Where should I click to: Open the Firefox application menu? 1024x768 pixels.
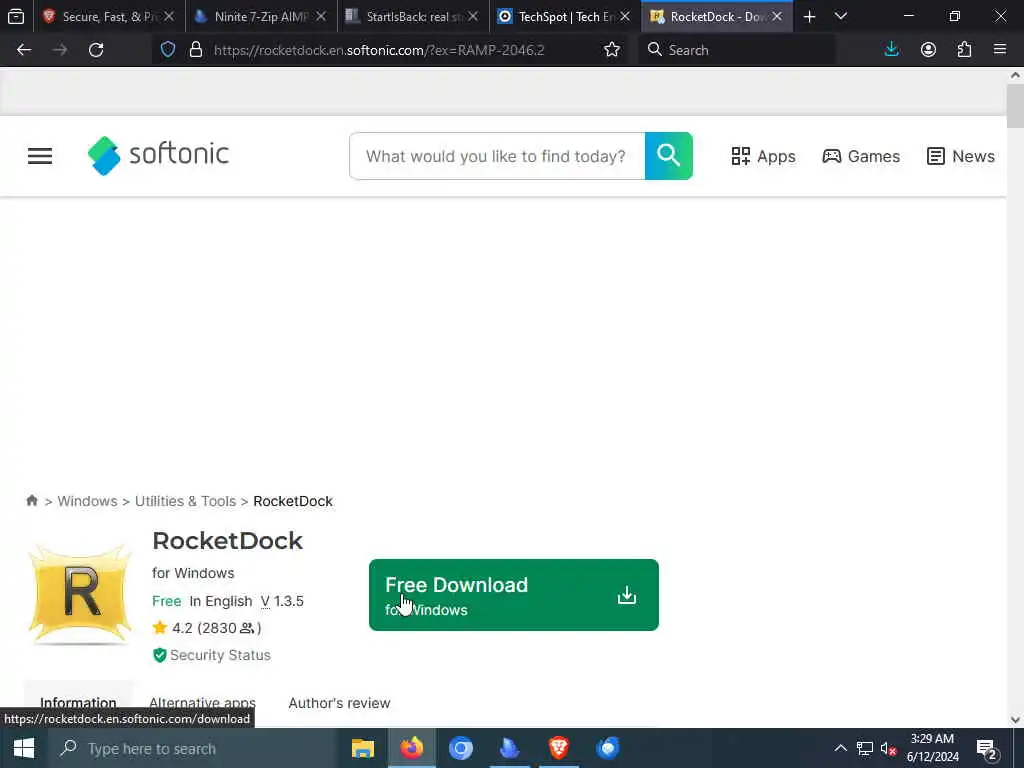click(x=1000, y=49)
